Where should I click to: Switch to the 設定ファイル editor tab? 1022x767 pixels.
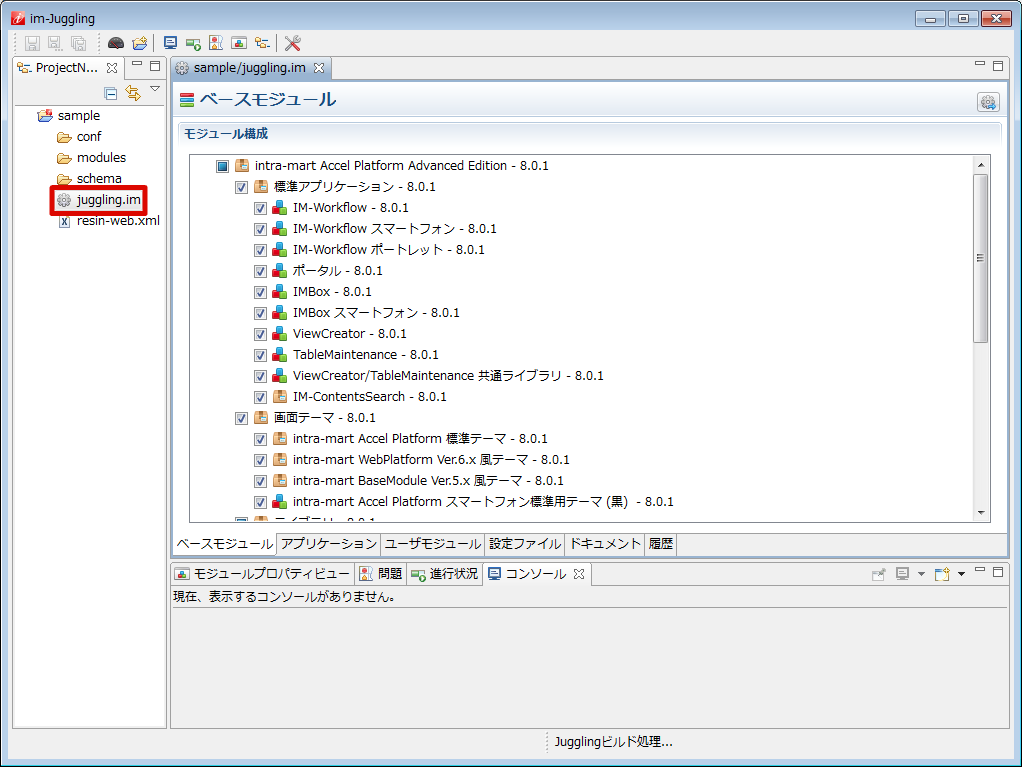tap(525, 544)
